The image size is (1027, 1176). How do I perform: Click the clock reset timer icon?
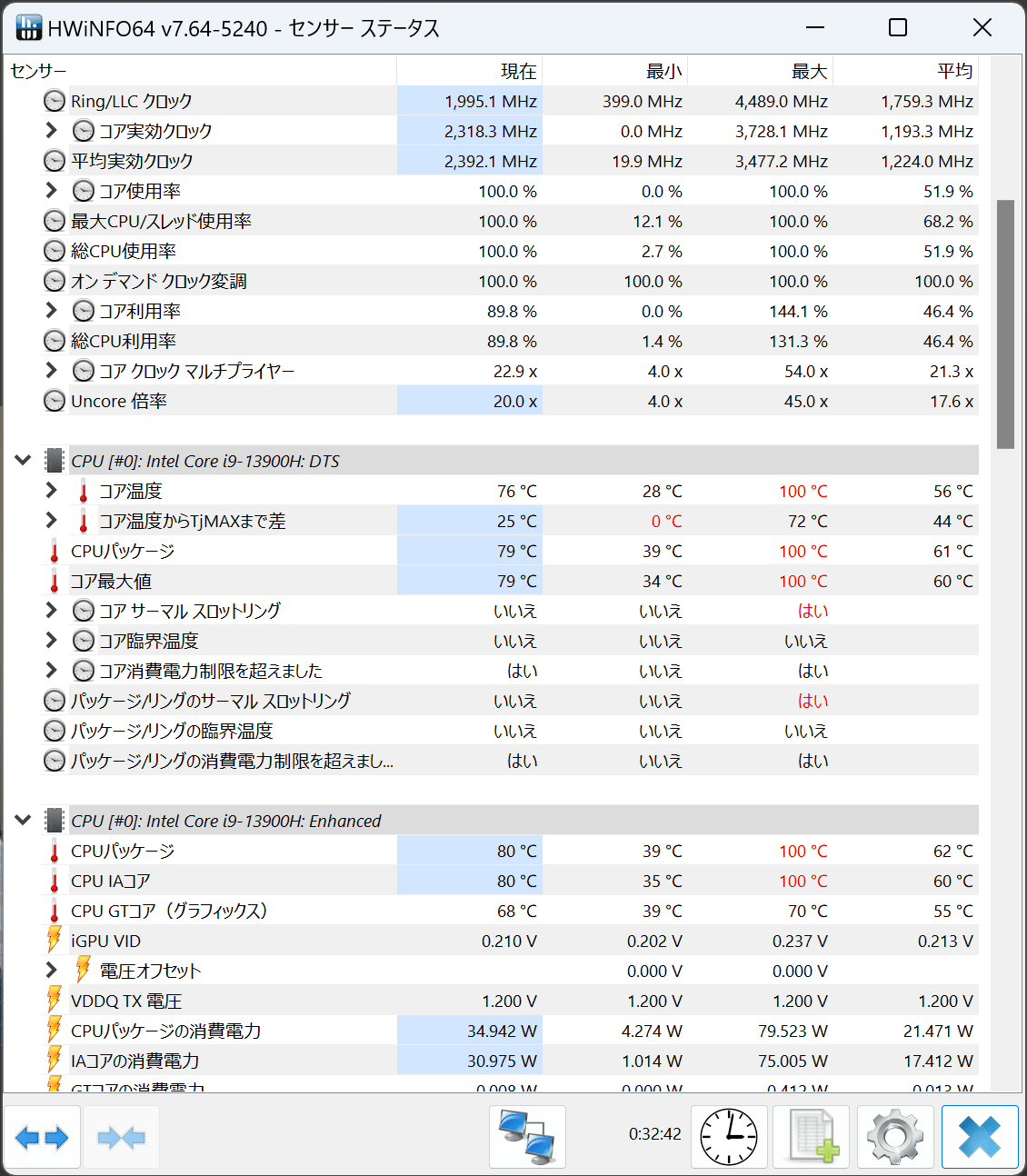(729, 1137)
